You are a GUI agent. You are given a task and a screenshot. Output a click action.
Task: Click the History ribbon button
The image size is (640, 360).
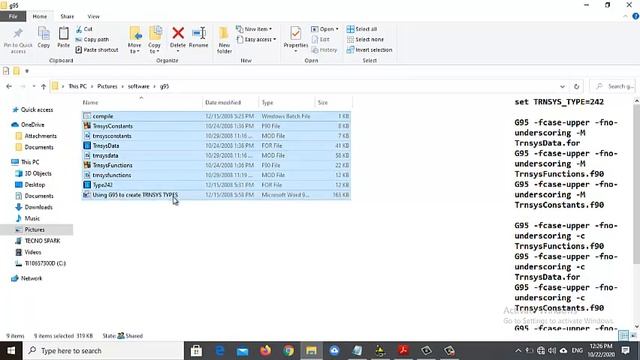[324, 50]
